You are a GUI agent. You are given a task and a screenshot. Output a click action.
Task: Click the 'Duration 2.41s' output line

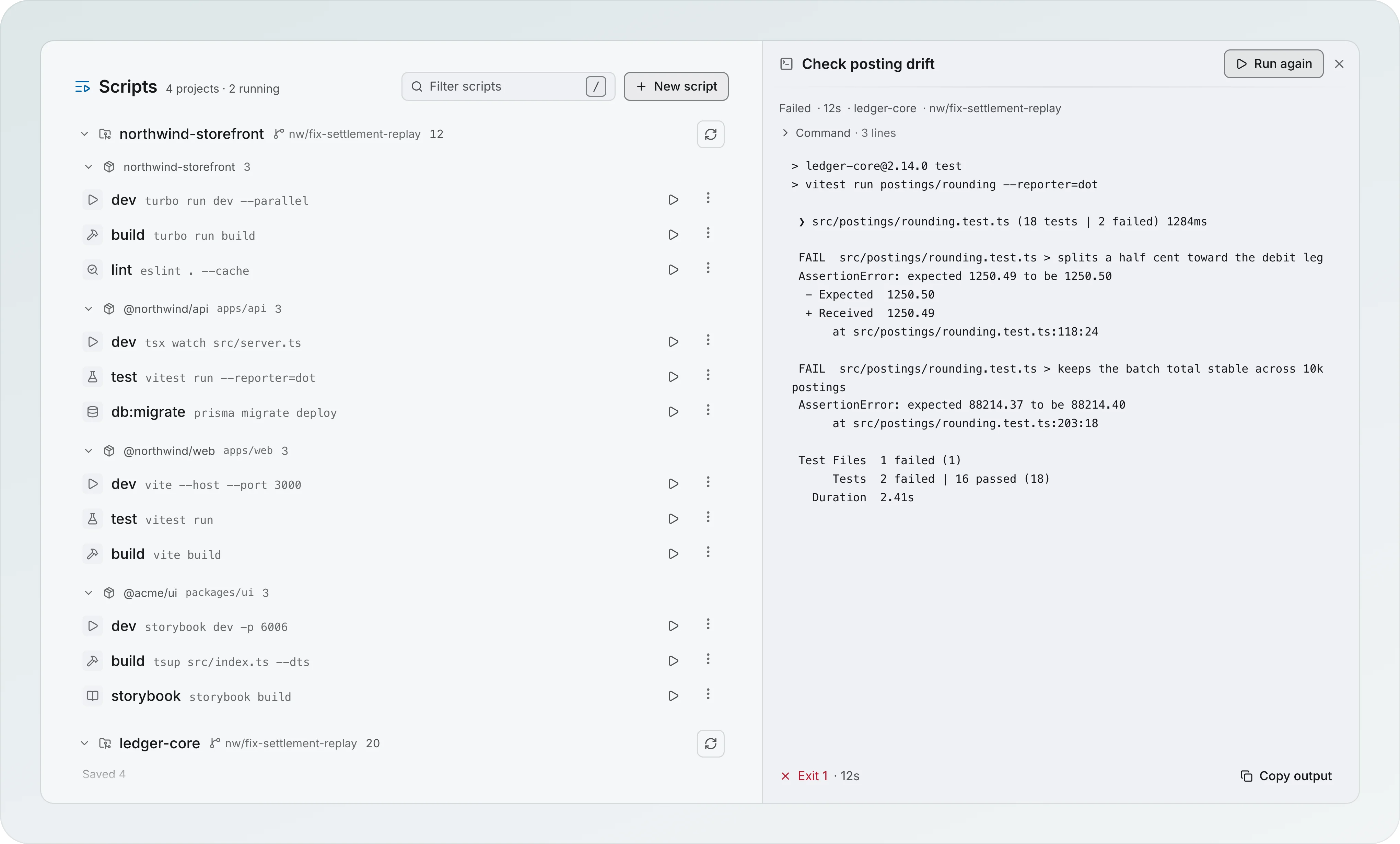pyautogui.click(x=863, y=497)
